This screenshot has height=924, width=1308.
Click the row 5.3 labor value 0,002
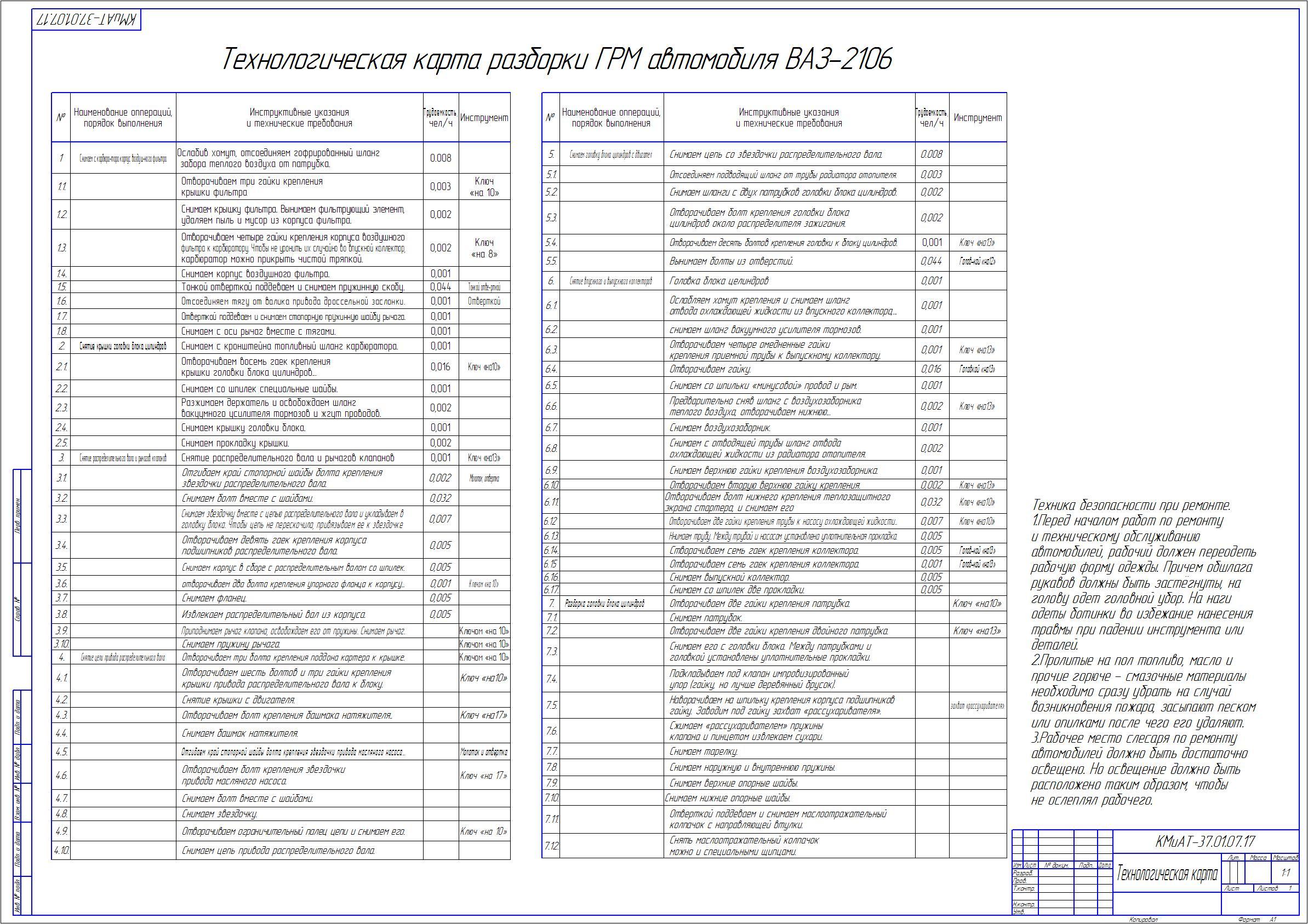(932, 217)
